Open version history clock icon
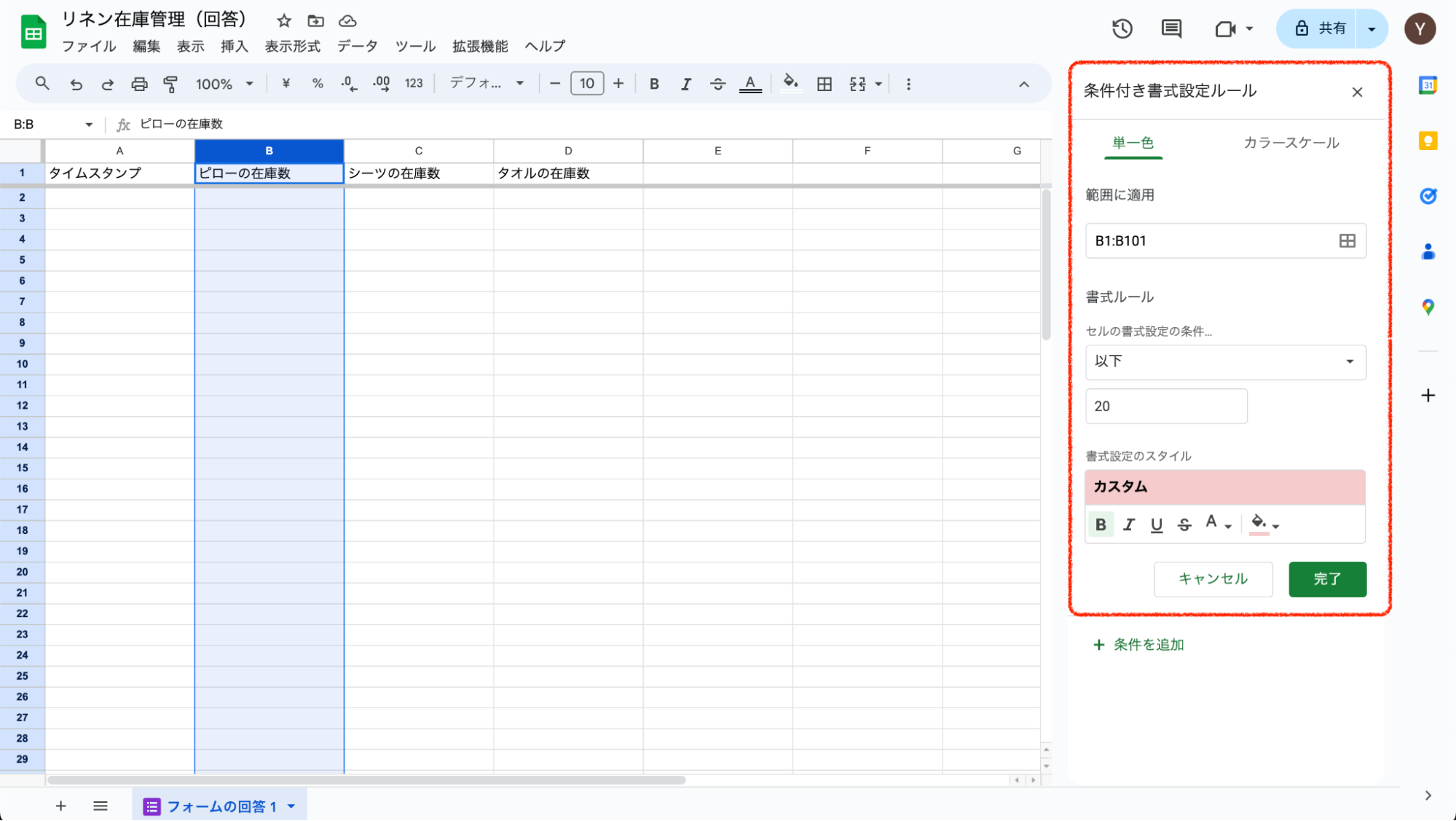This screenshot has height=821, width=1456. coord(1122,29)
